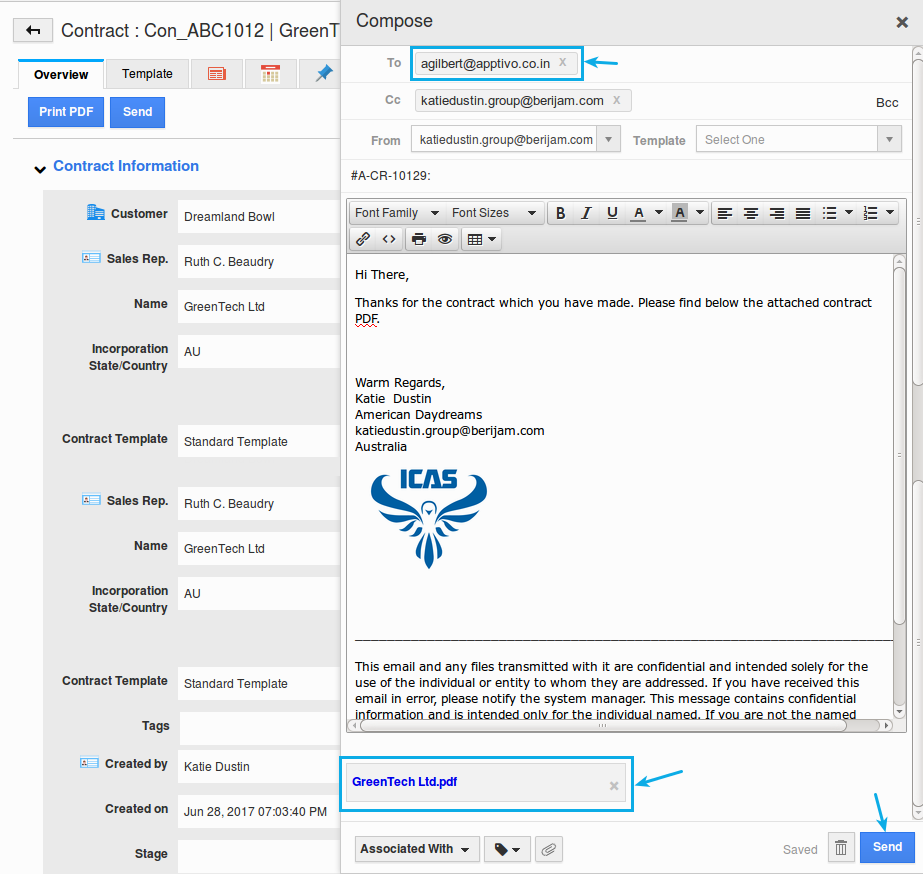Click Send in the Compose footer

pos(887,847)
